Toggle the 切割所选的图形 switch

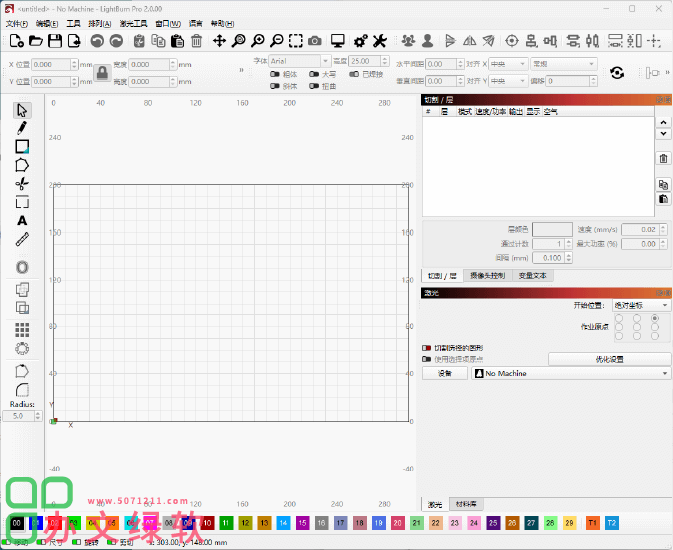click(x=428, y=348)
